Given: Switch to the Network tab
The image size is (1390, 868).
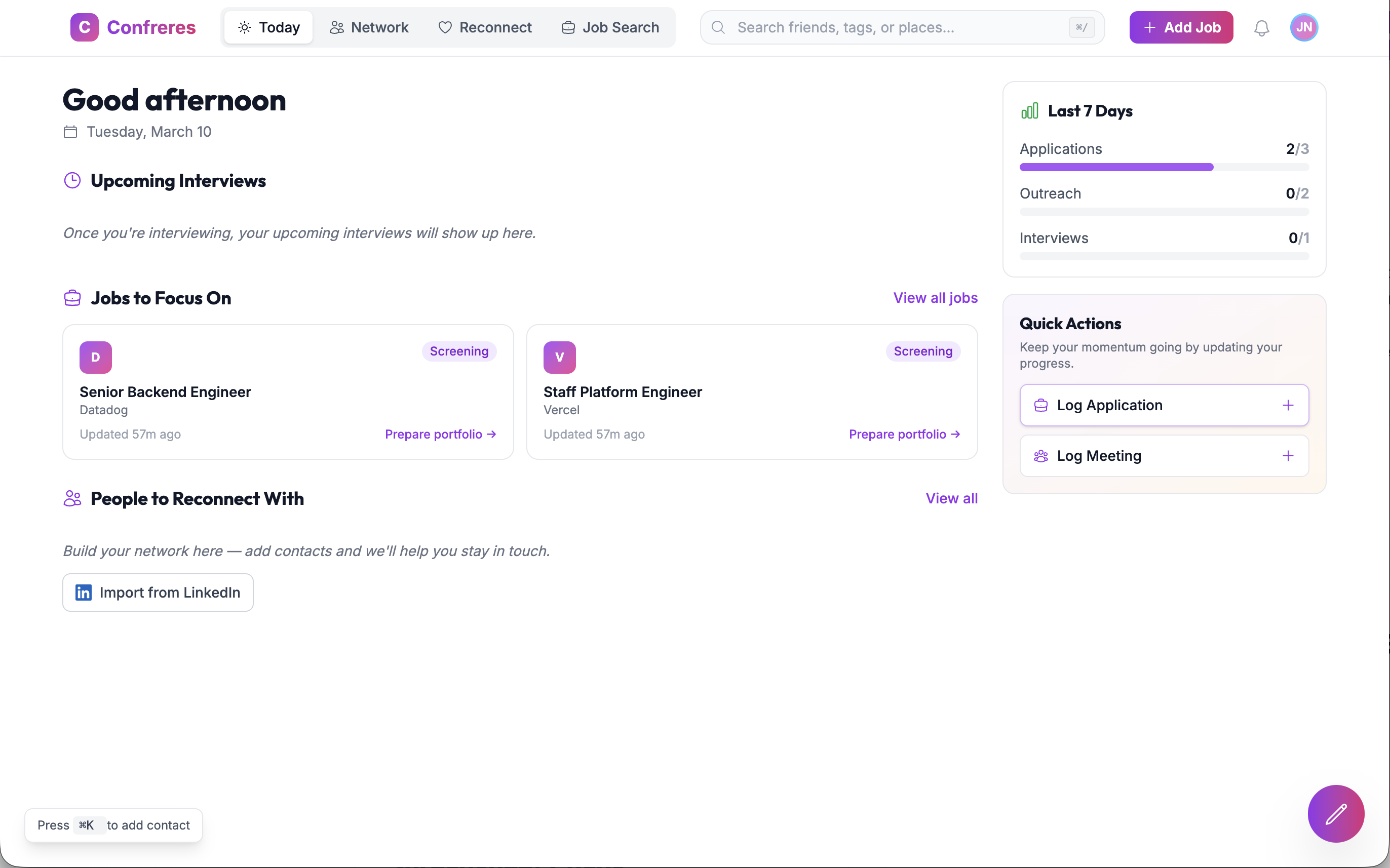Looking at the screenshot, I should 369,27.
